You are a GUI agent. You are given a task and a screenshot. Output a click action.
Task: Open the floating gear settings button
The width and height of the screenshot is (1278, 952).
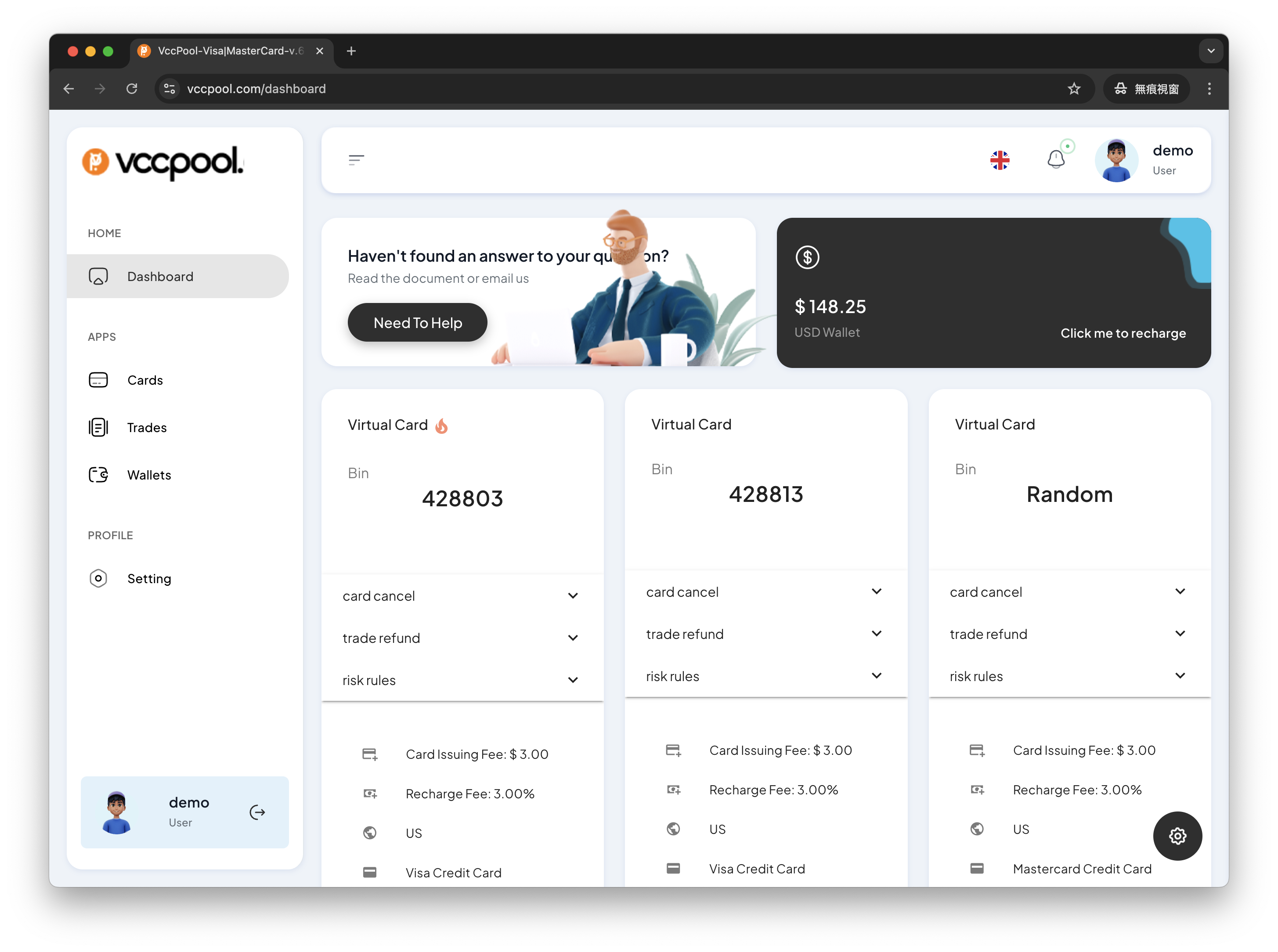click(x=1177, y=836)
